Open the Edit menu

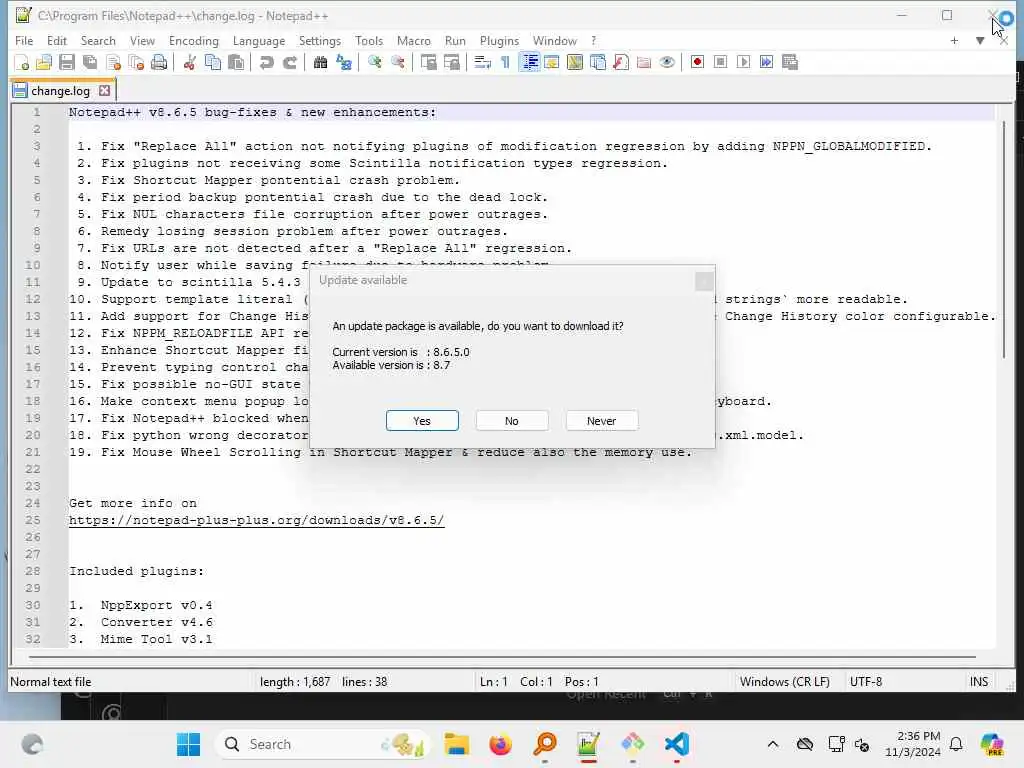pyautogui.click(x=57, y=40)
